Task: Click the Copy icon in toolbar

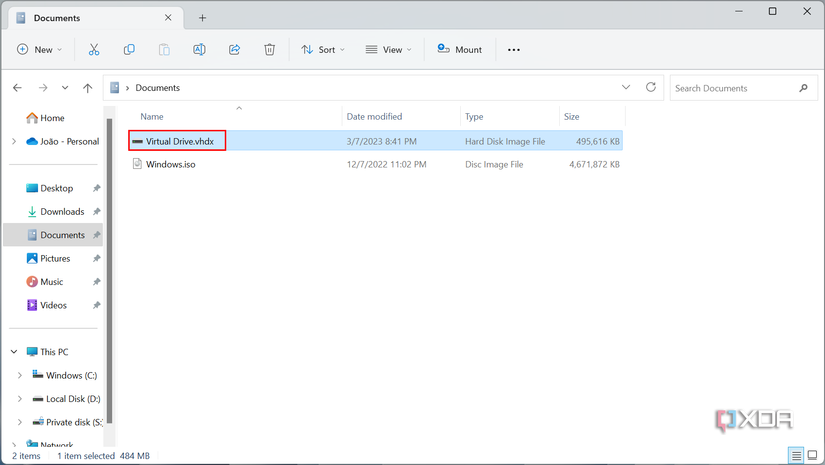Action: tap(129, 49)
